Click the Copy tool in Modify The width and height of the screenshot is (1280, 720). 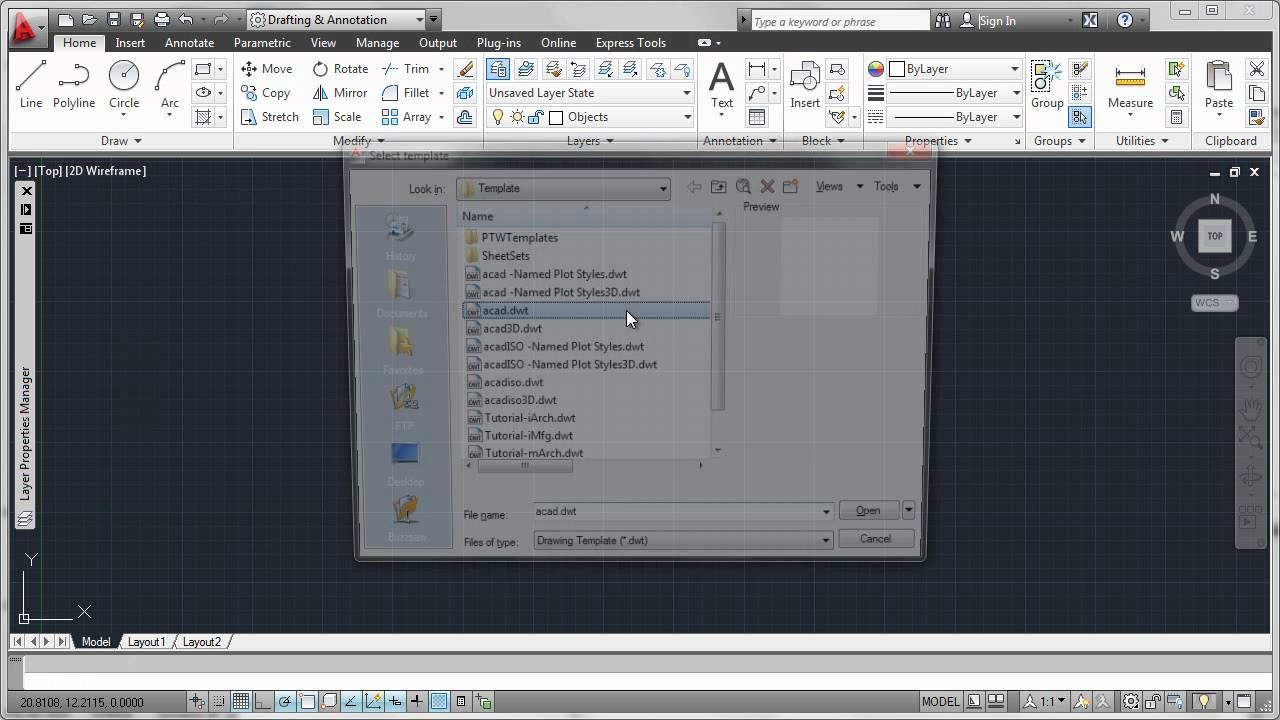click(x=266, y=93)
